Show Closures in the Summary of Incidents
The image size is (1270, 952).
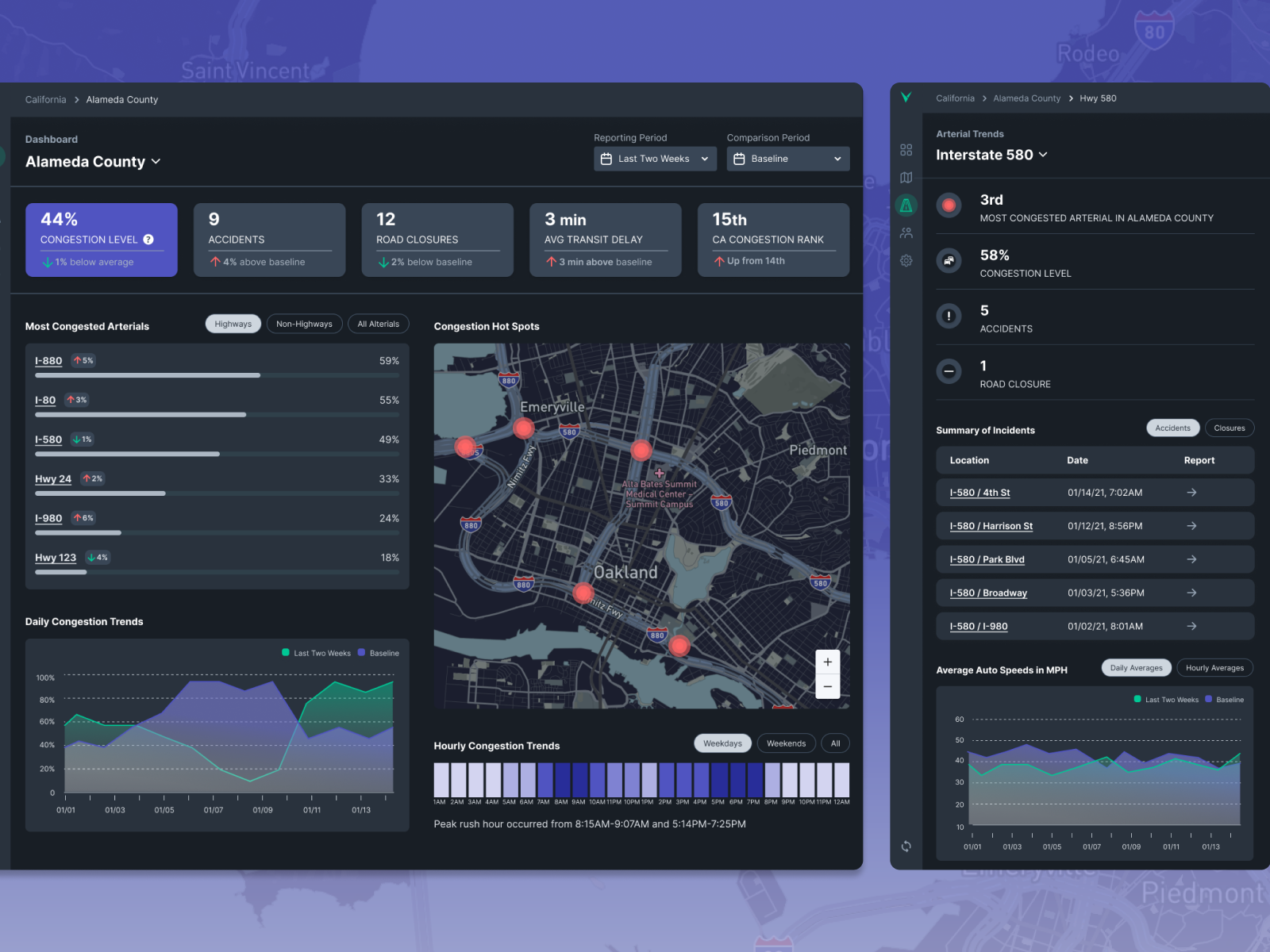click(x=1230, y=428)
